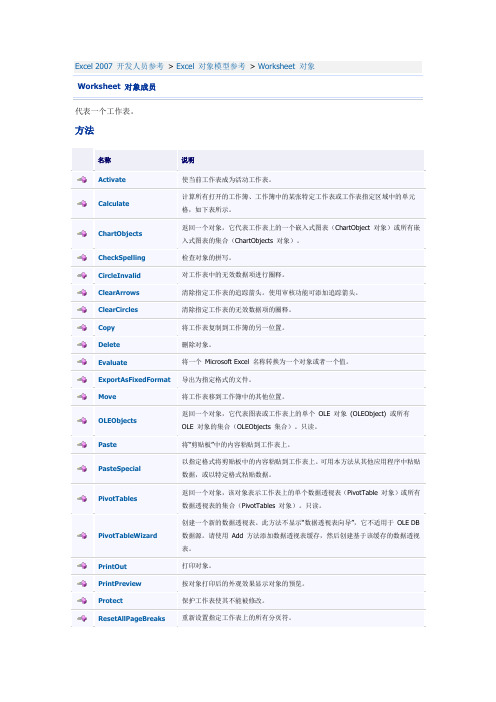Open the OLEObjects method link
This screenshot has width=496, height=702.
click(117, 420)
